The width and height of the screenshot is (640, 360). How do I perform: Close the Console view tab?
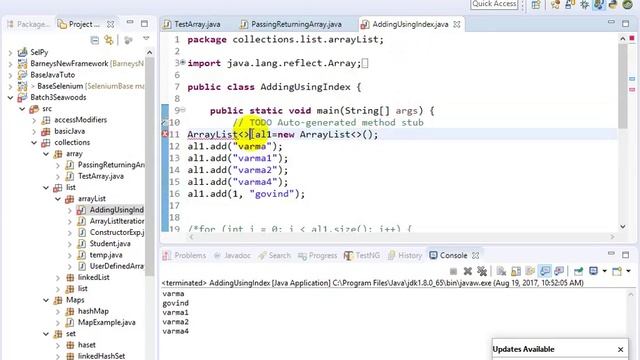(x=476, y=256)
